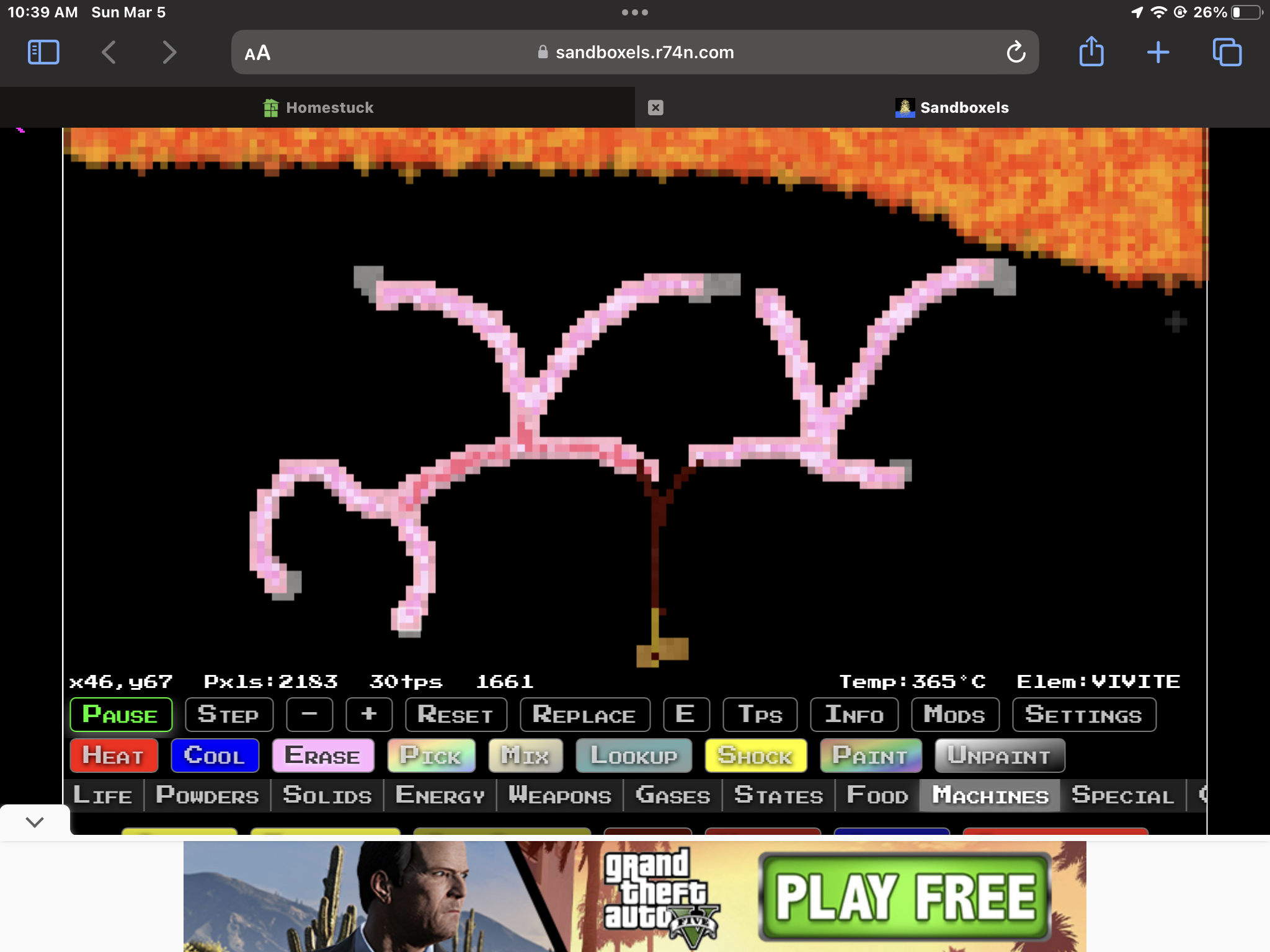Image resolution: width=1270 pixels, height=952 pixels.
Task: Select the red Heat tool swatch
Action: (113, 756)
